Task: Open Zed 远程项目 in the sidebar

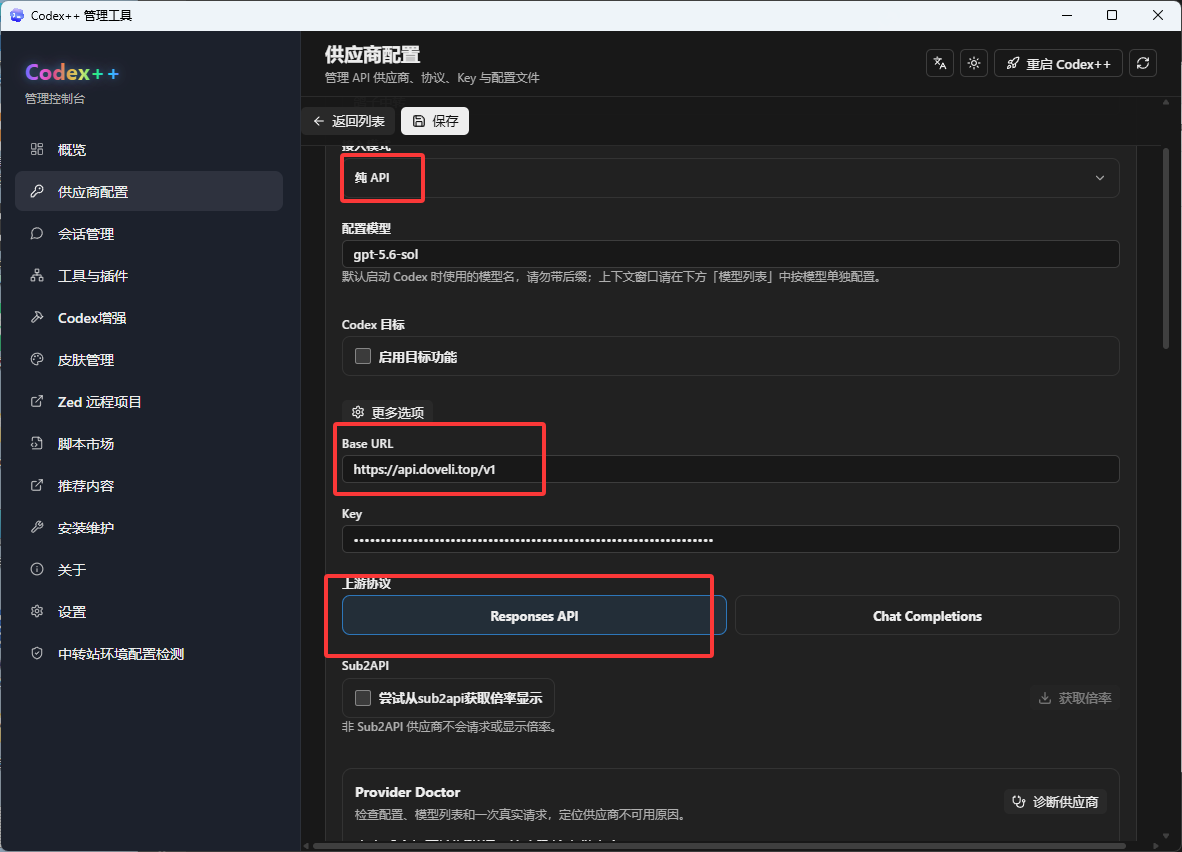Action: tap(149, 401)
